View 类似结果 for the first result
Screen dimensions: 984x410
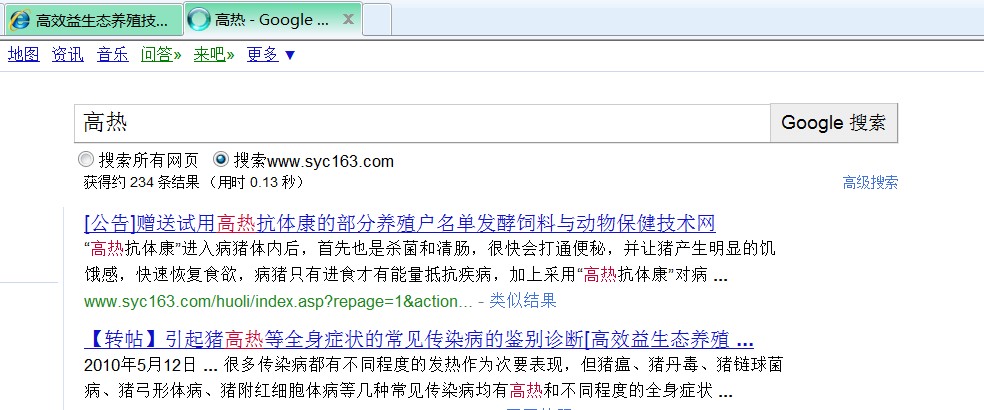click(x=523, y=301)
